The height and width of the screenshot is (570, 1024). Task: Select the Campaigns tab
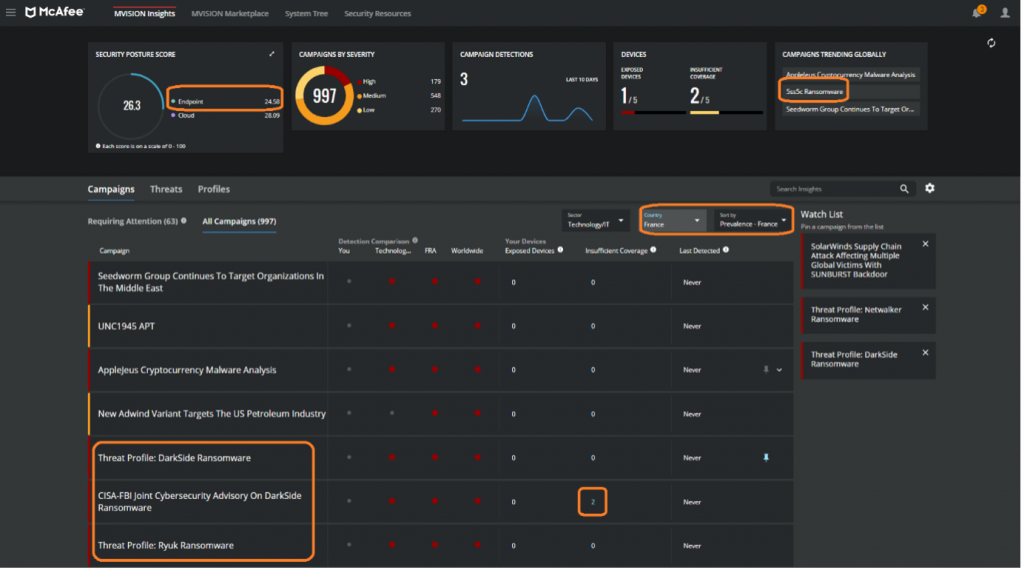[111, 189]
